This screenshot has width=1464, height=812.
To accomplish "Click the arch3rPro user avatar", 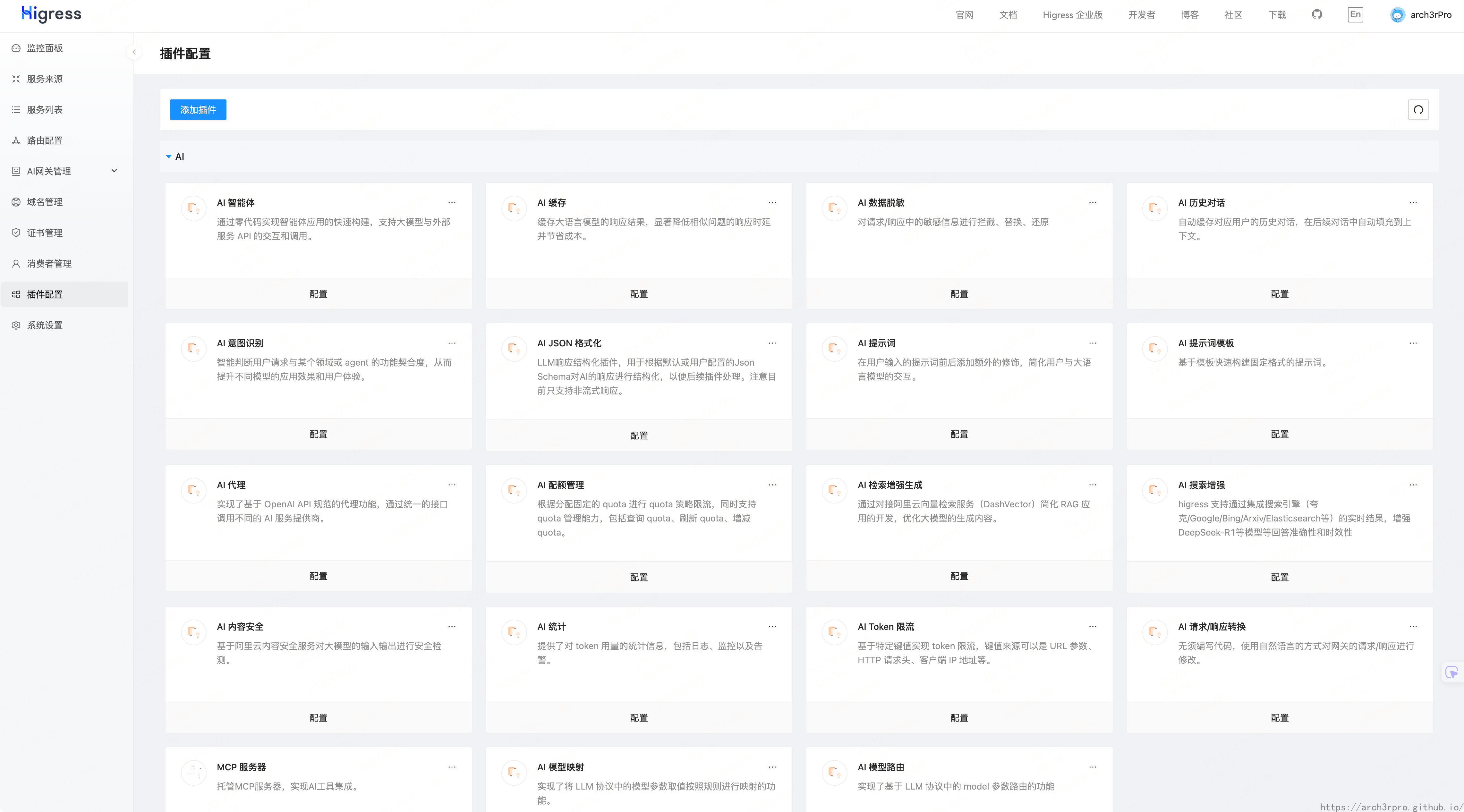I will pyautogui.click(x=1398, y=15).
